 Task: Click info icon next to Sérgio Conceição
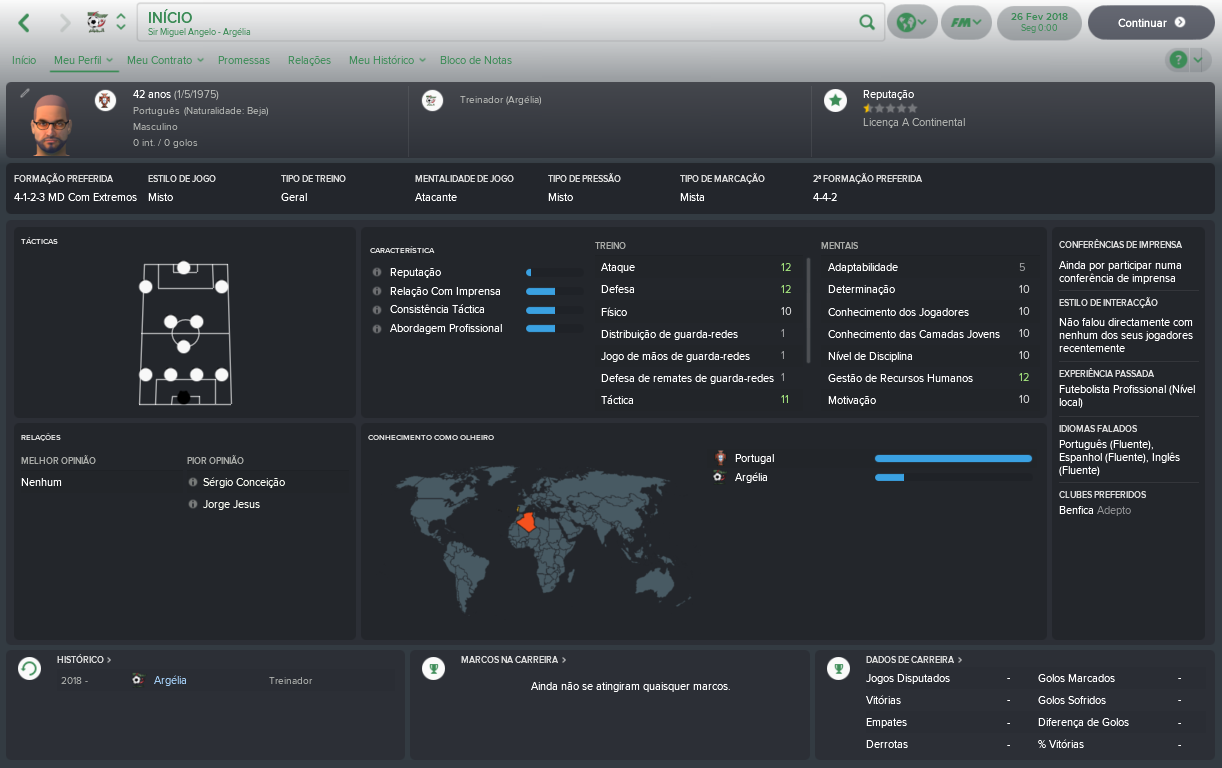tap(193, 482)
